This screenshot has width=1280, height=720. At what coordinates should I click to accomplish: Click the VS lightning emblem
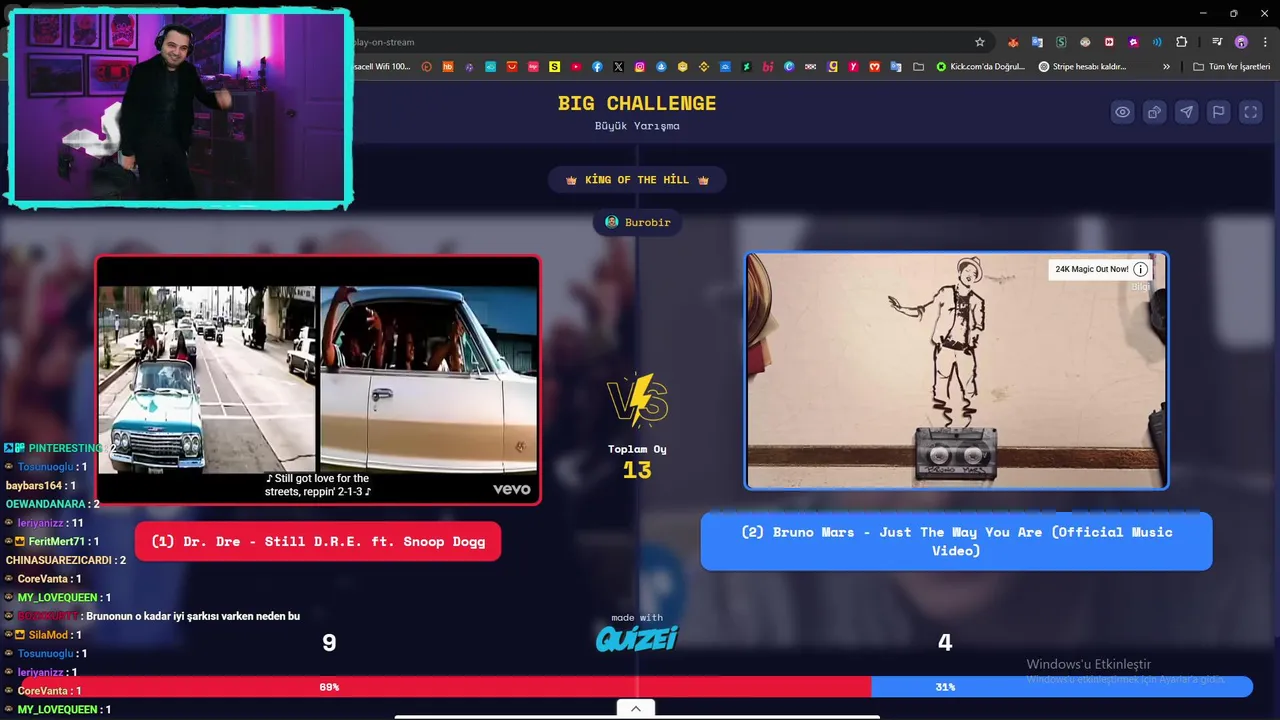(637, 400)
